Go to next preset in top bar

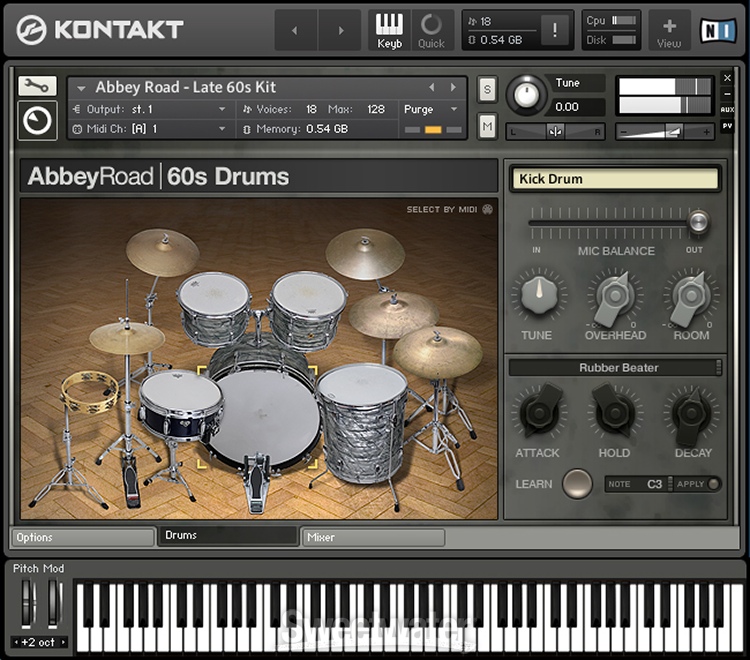[340, 30]
